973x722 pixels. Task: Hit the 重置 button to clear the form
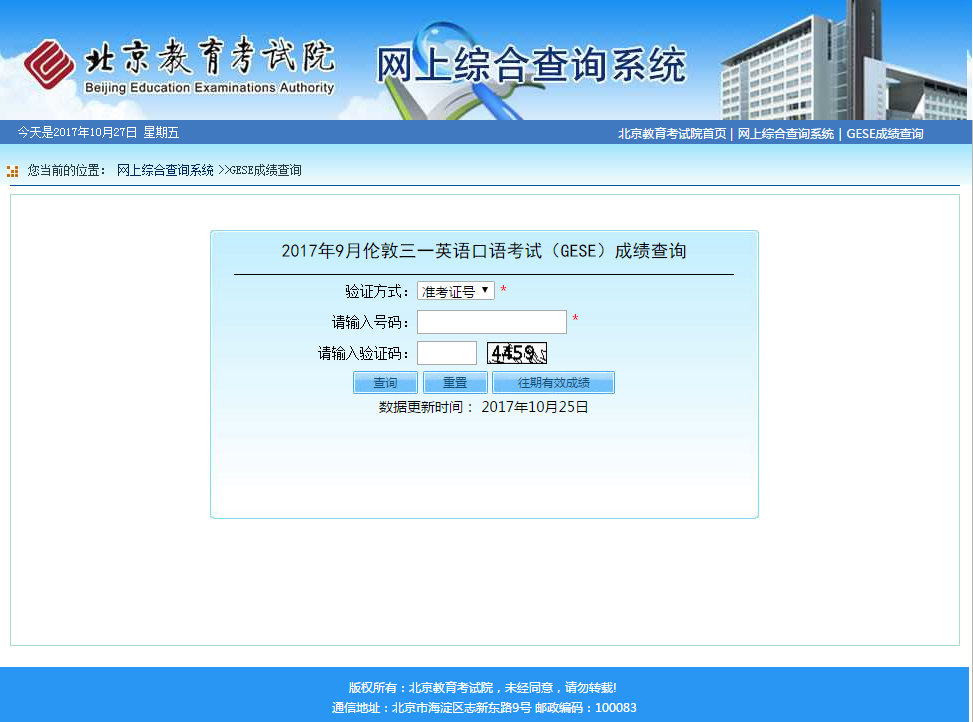click(455, 383)
